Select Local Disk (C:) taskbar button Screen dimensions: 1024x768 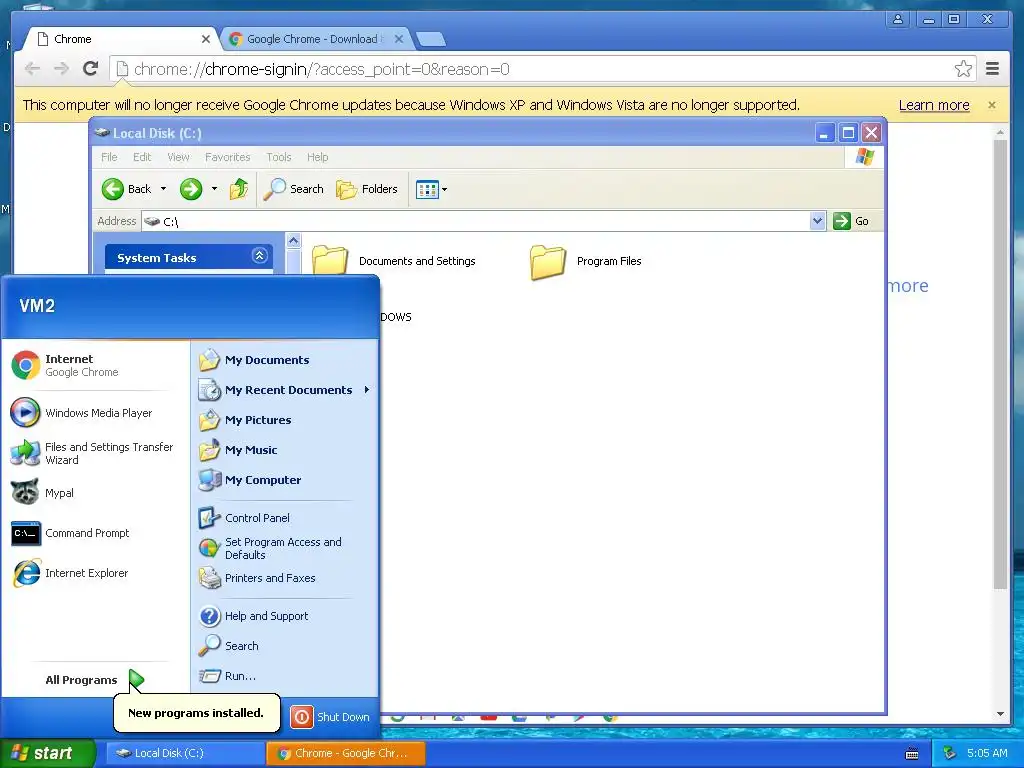tap(184, 753)
